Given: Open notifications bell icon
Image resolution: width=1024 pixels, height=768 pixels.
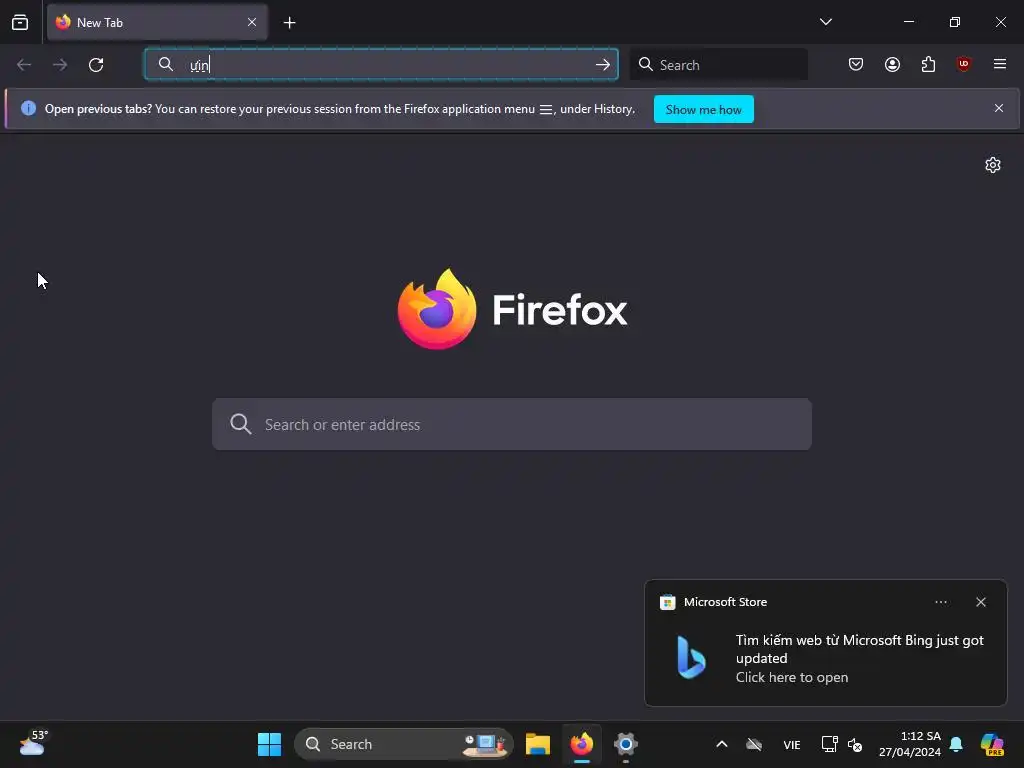Looking at the screenshot, I should (x=955, y=744).
